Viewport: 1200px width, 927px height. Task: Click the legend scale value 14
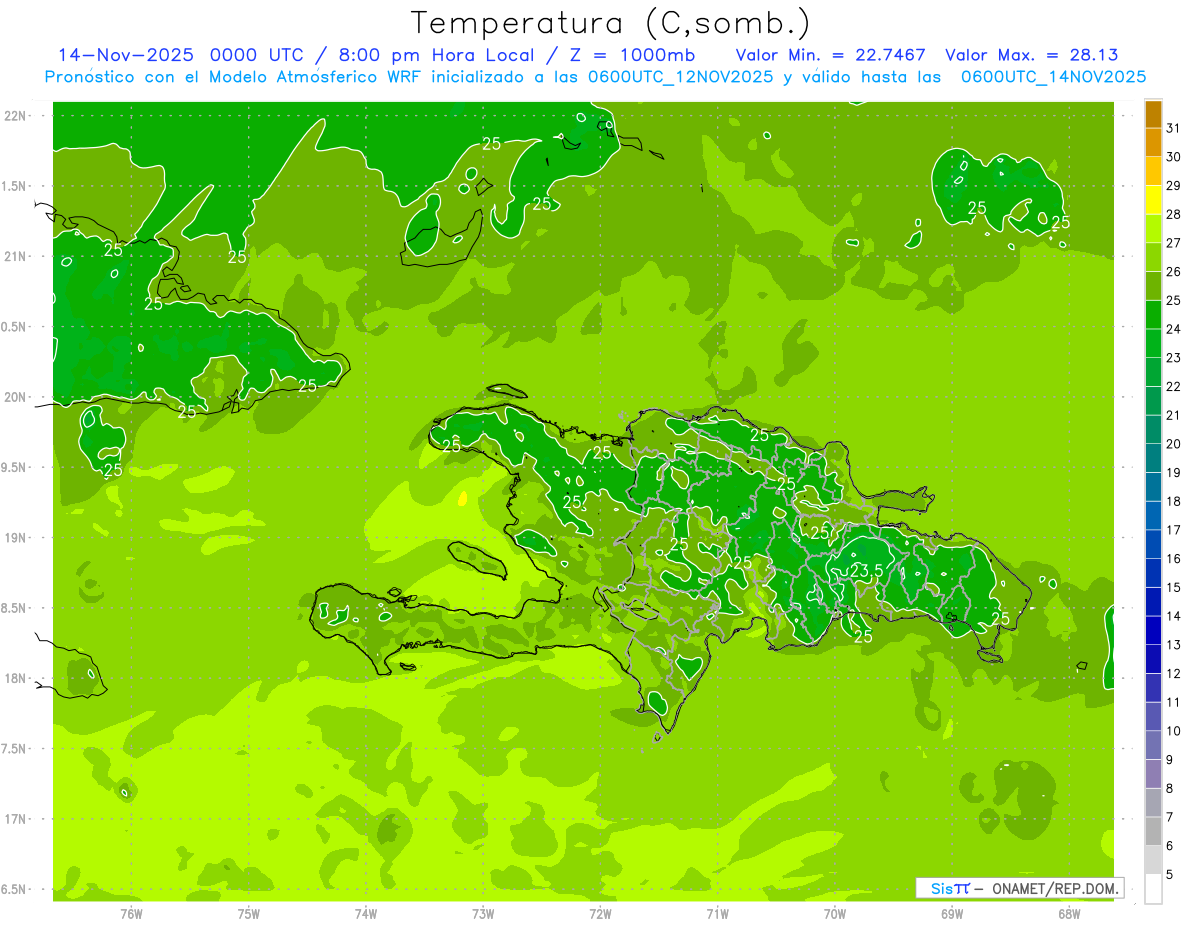[x=1173, y=616]
